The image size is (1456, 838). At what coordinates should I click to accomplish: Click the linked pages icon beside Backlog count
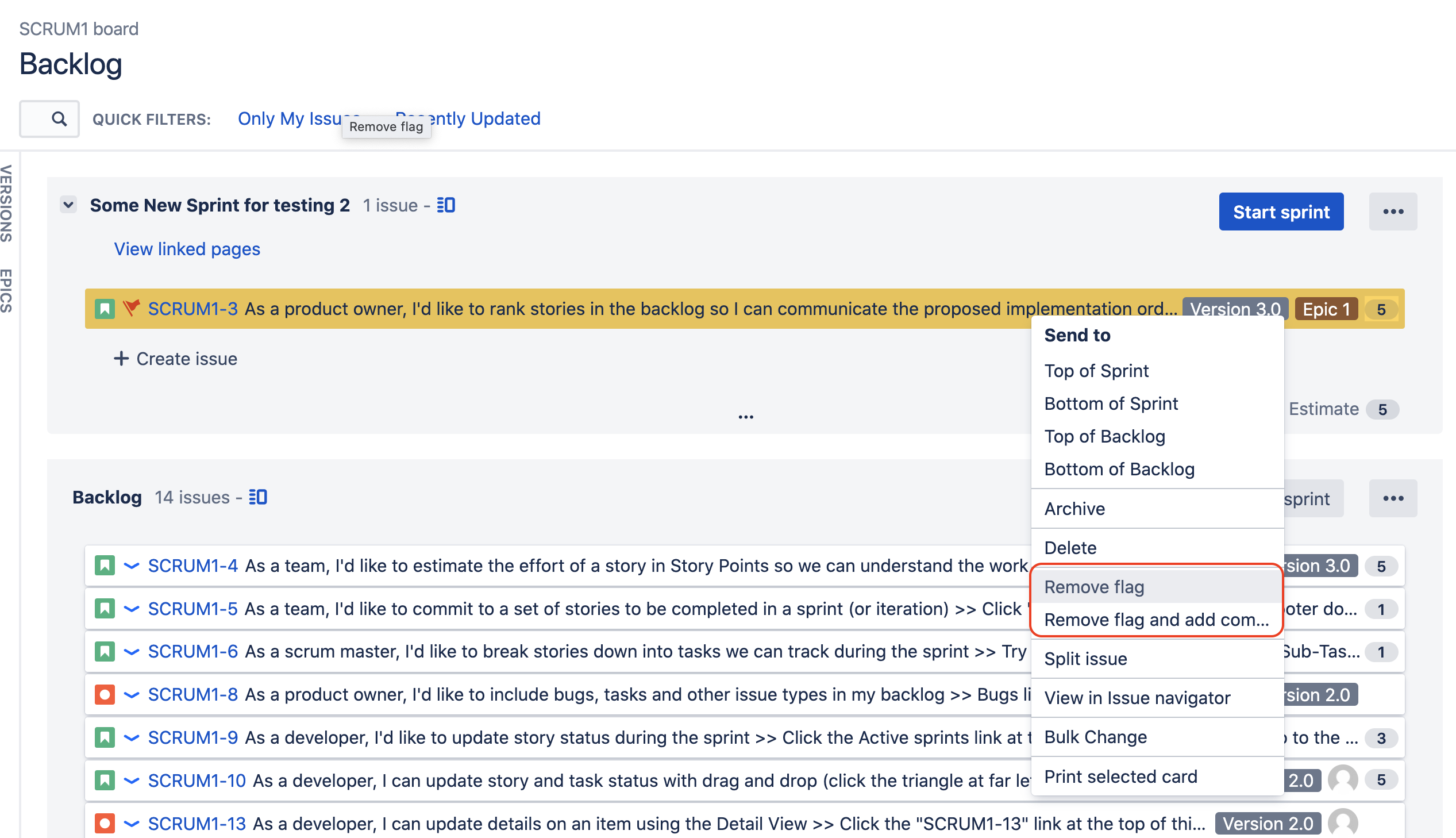(258, 497)
